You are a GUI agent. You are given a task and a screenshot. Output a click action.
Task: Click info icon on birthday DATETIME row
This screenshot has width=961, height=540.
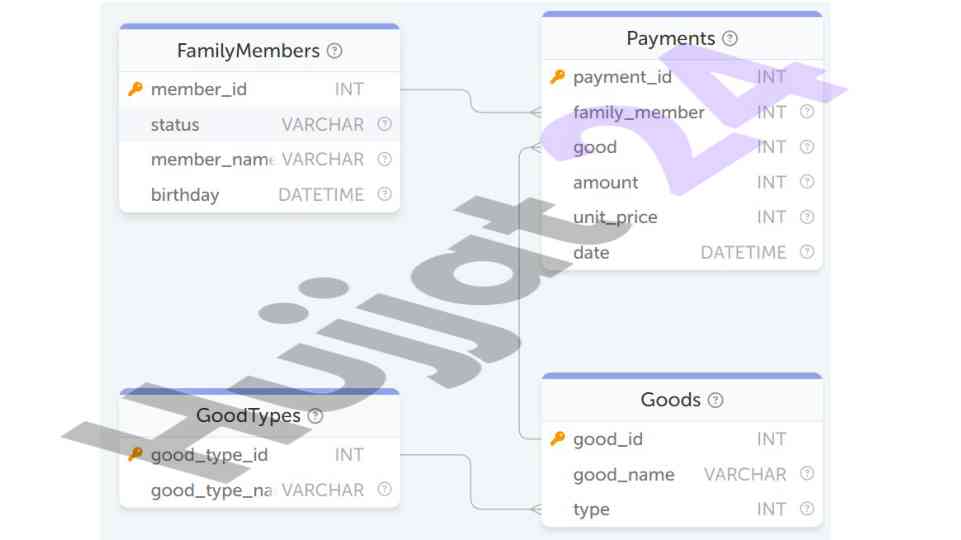point(384,194)
